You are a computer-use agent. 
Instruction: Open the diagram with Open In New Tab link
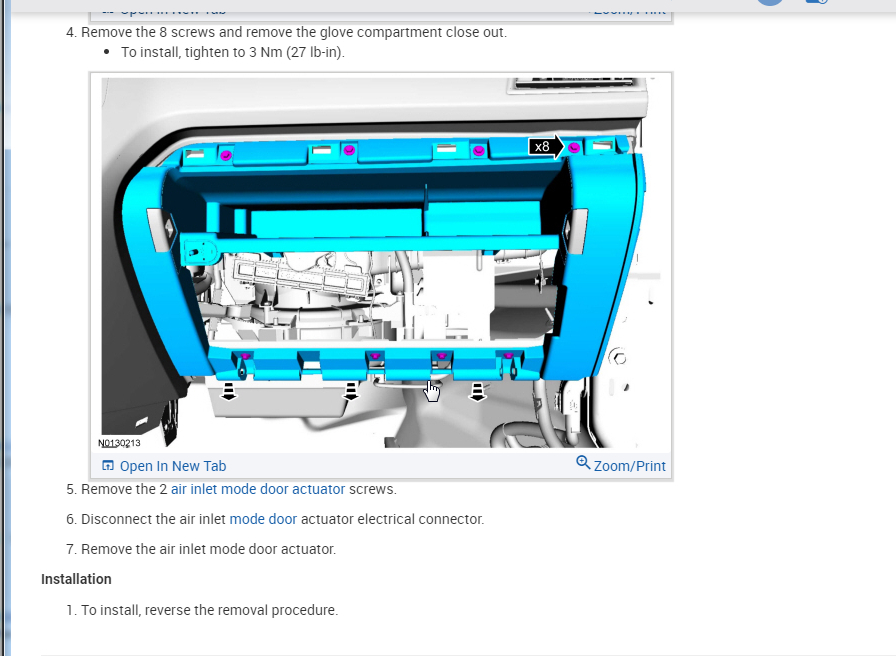pos(173,466)
